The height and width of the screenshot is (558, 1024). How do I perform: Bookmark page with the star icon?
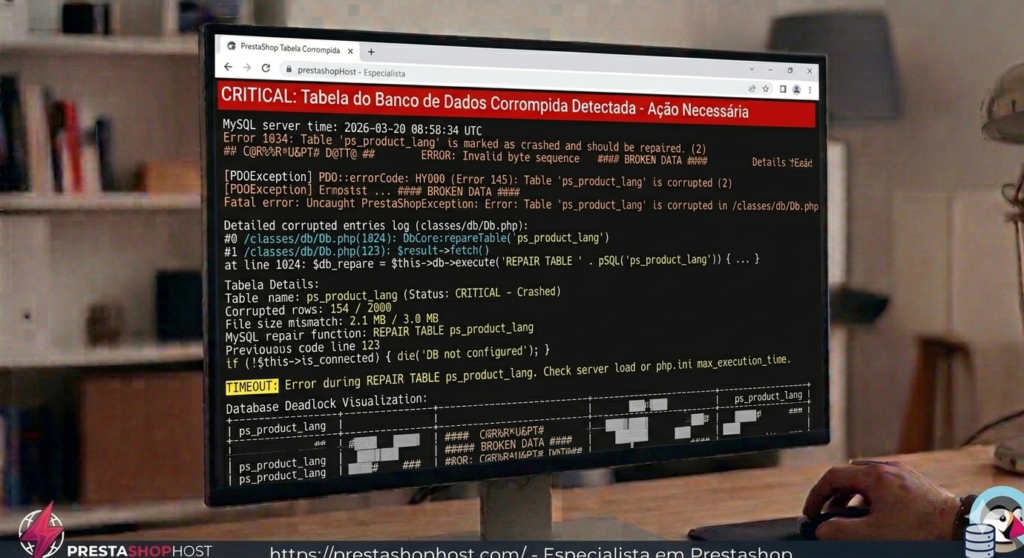[x=765, y=89]
